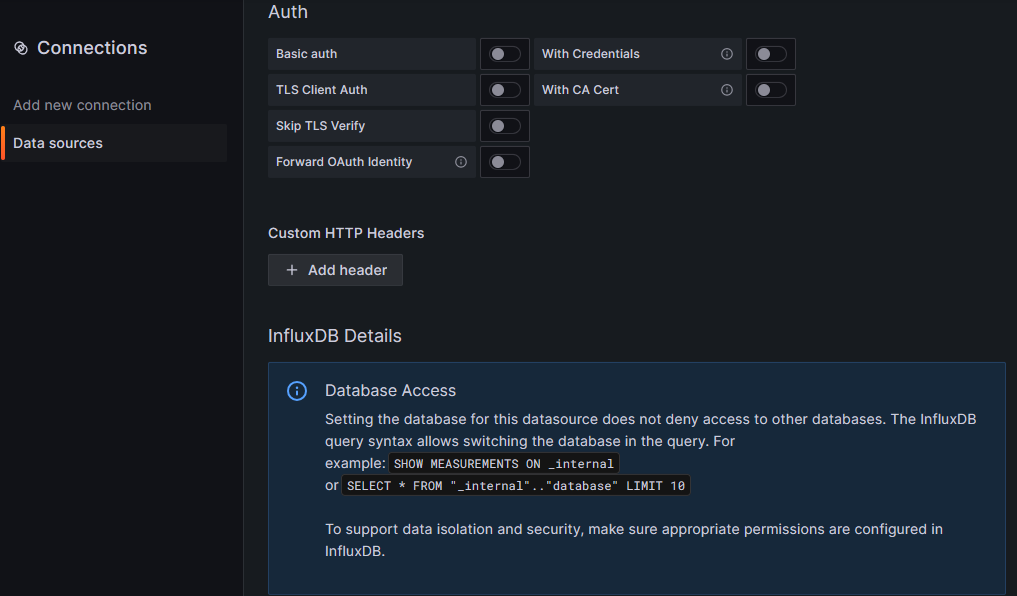This screenshot has width=1017, height=596.
Task: Click the With CA Cert label
Action: (580, 90)
